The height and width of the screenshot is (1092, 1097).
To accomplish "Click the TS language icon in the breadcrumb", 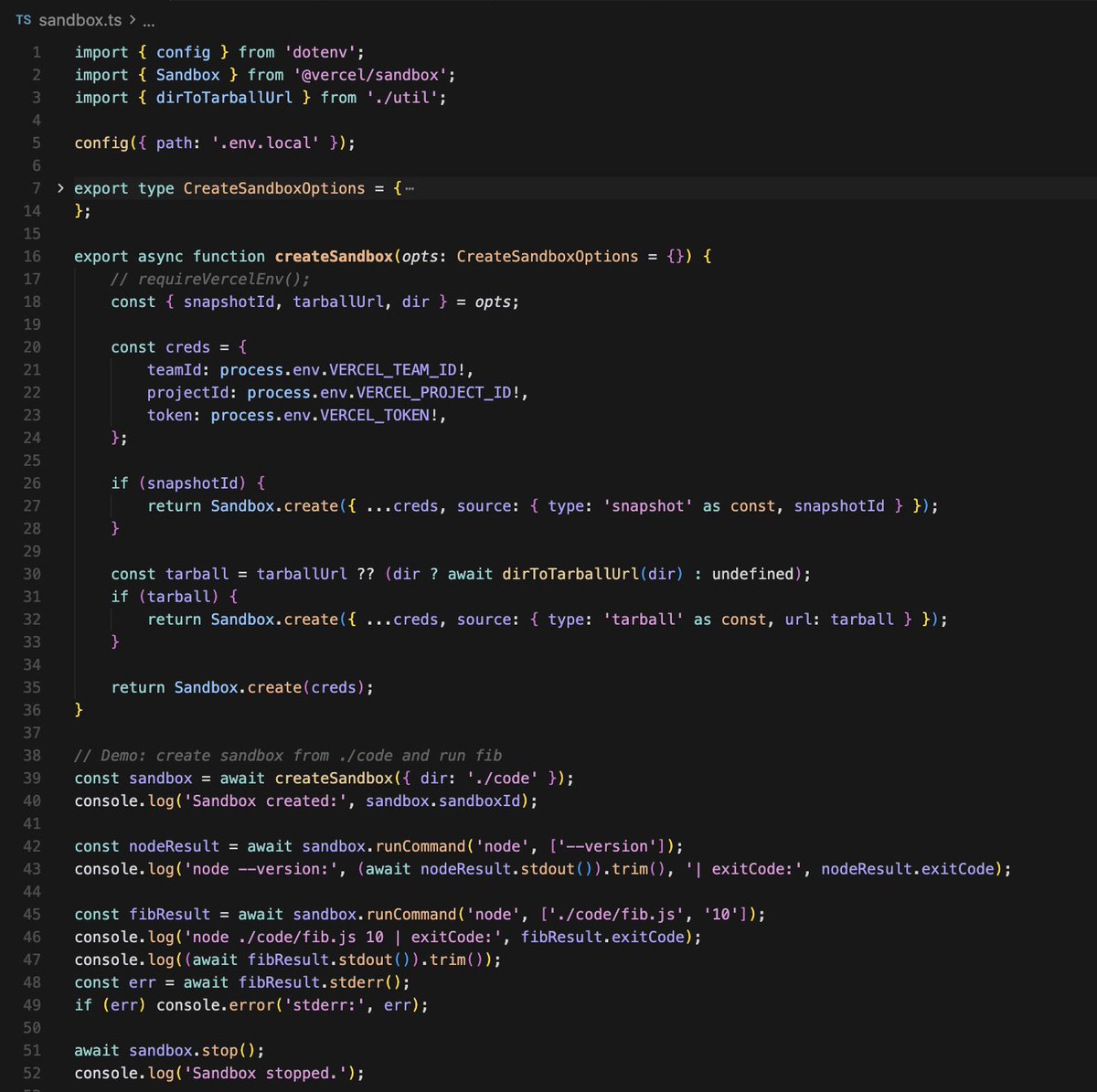I will point(23,17).
